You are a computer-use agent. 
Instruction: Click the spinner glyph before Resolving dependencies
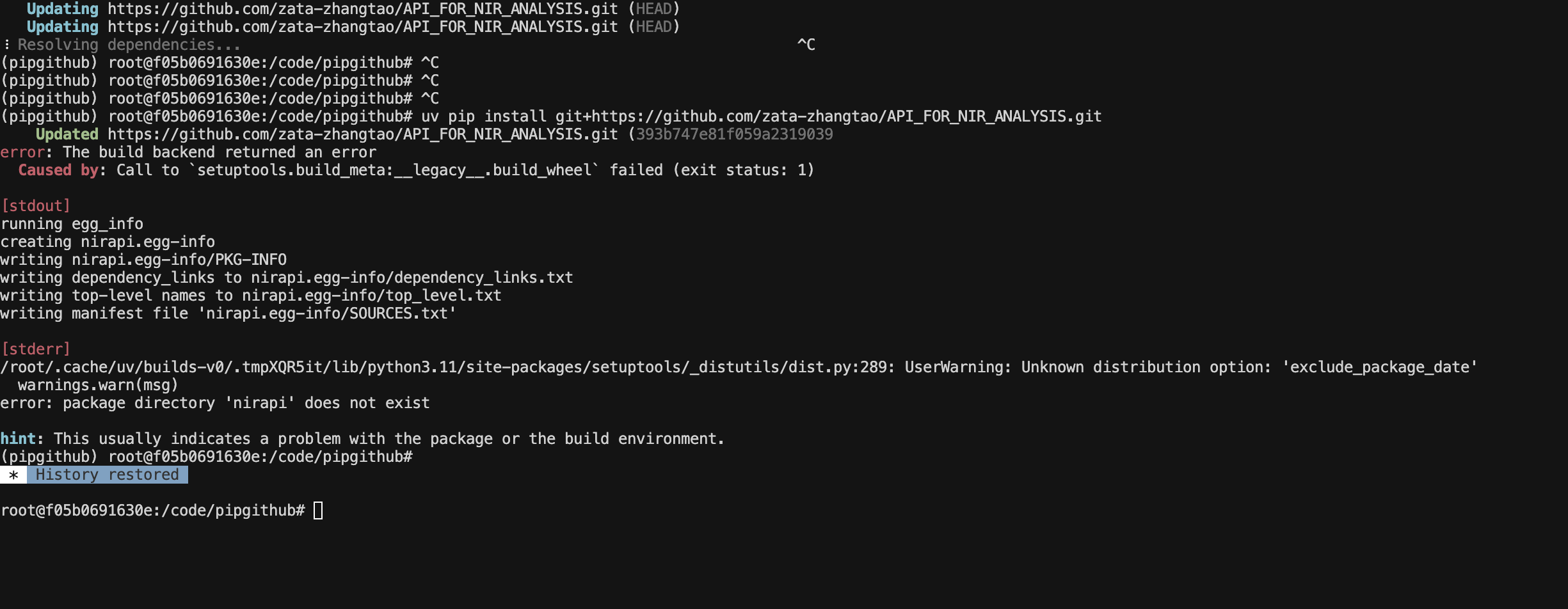coord(6,45)
